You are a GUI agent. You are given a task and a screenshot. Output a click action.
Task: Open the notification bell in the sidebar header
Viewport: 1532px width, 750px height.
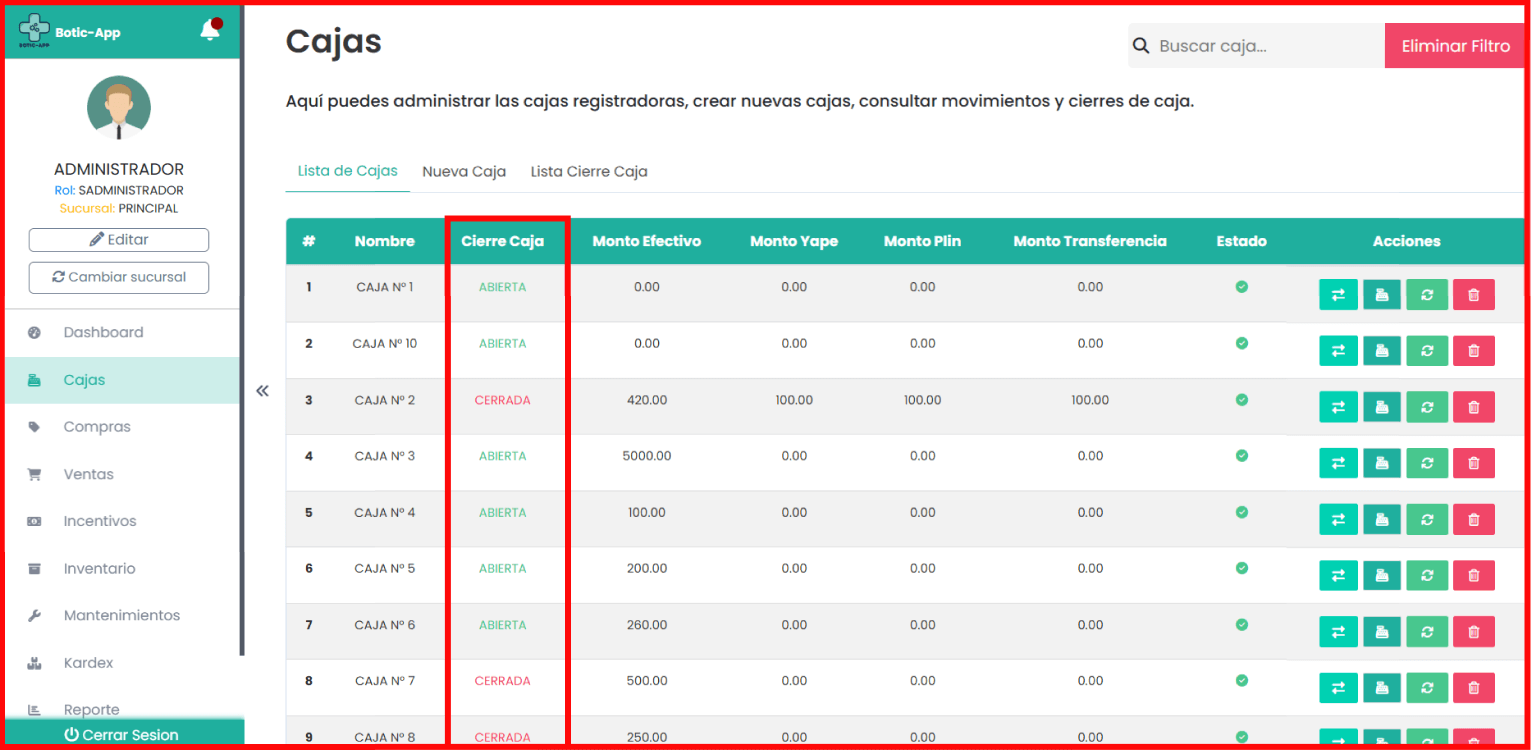pyautogui.click(x=210, y=30)
